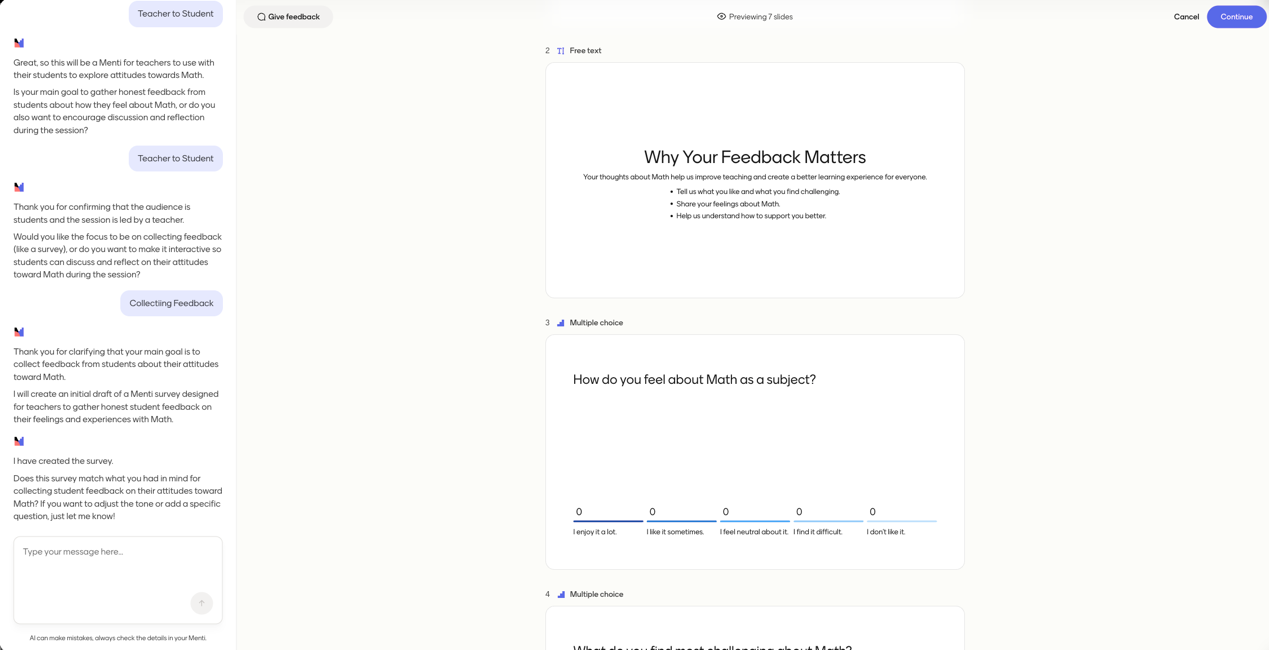Image resolution: width=1269 pixels, height=650 pixels.
Task: Click the Menti logo above 'I have created the survey'
Action: 19,441
